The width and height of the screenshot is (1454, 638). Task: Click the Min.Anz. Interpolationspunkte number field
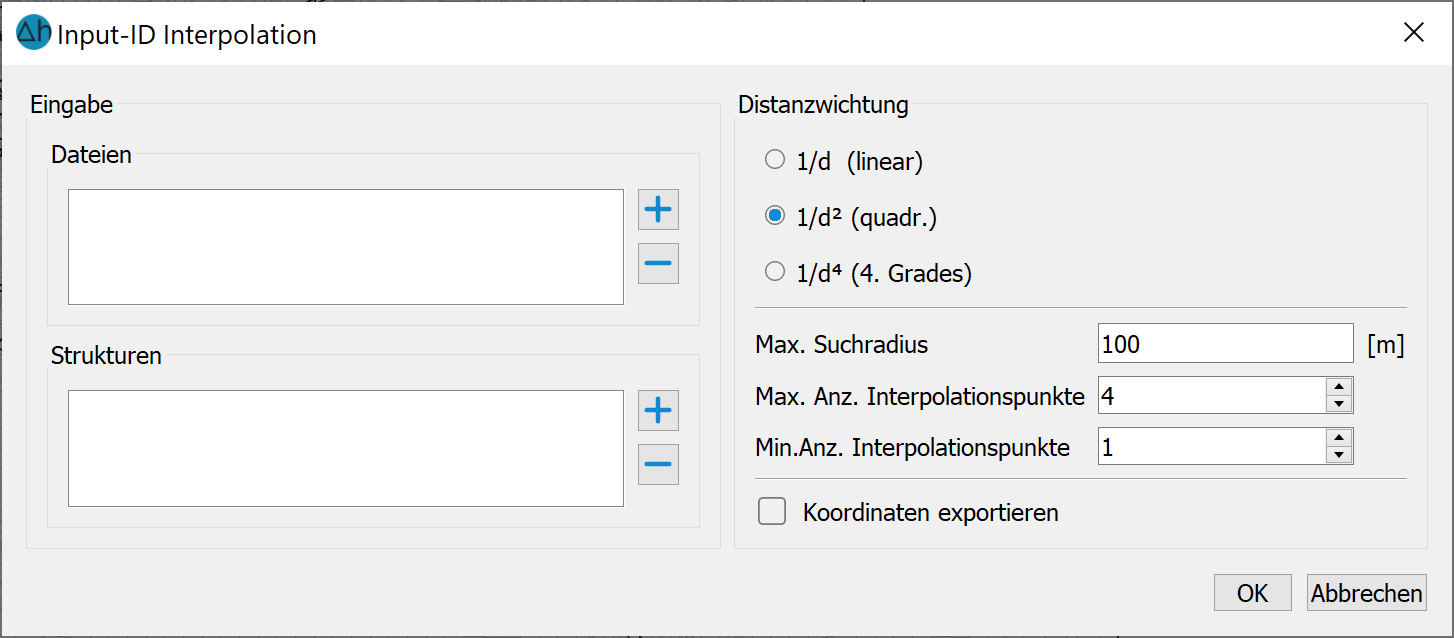click(x=1210, y=447)
